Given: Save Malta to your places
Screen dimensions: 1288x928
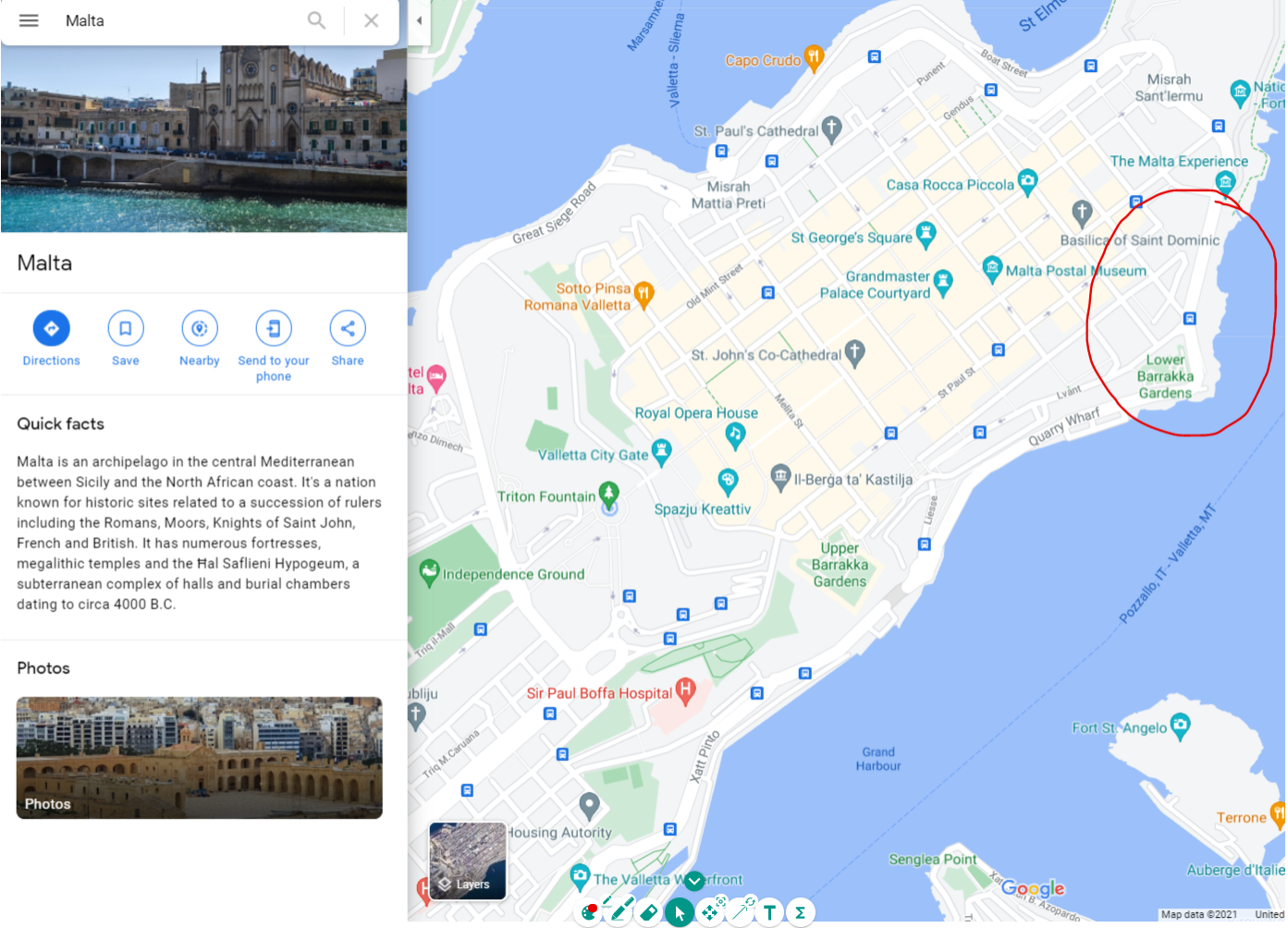Looking at the screenshot, I should (126, 338).
